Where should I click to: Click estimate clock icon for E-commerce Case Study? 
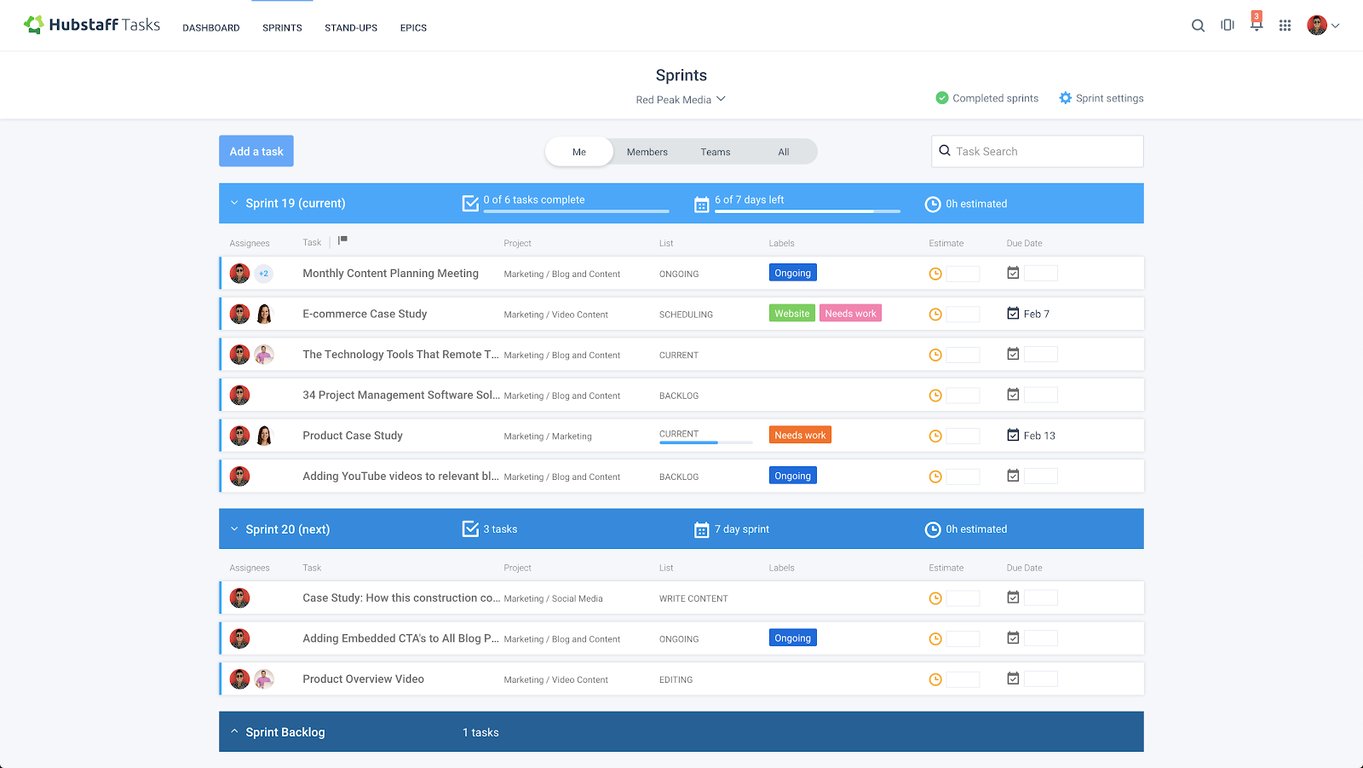pyautogui.click(x=935, y=314)
